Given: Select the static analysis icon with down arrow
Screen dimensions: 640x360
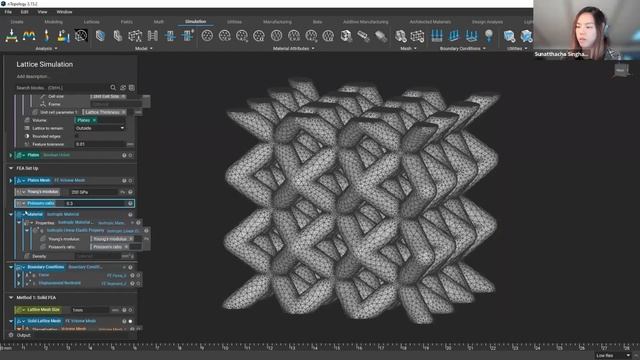Looking at the screenshot, I should (x=11, y=36).
